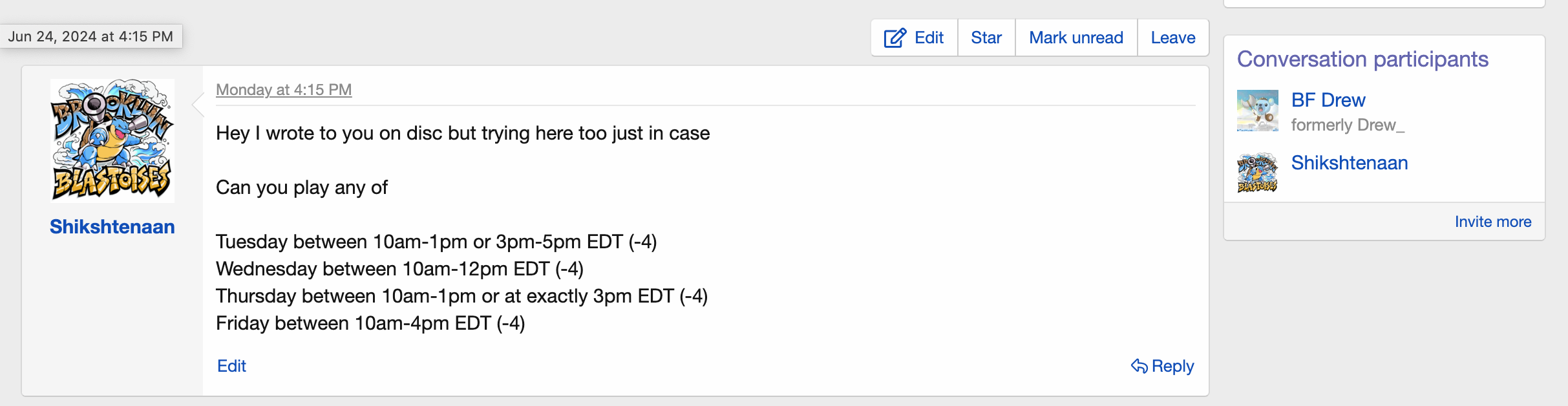Click the Friday between 10am-4pm line
1568x406 pixels.
coord(370,323)
